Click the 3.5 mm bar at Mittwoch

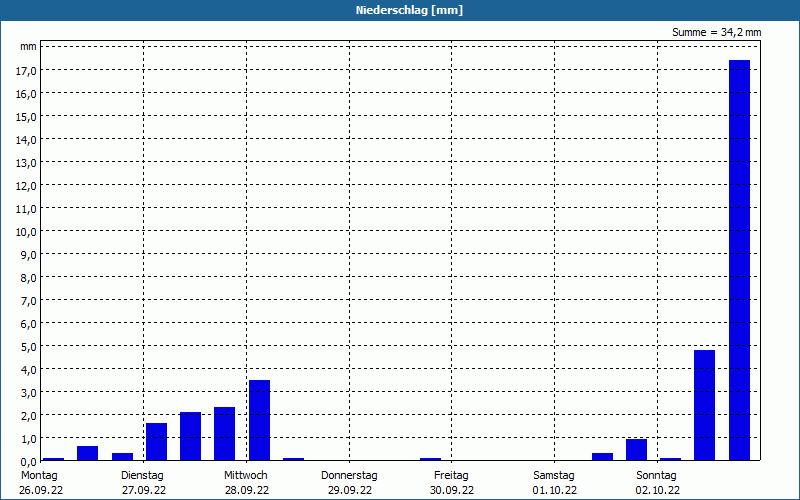click(x=259, y=420)
